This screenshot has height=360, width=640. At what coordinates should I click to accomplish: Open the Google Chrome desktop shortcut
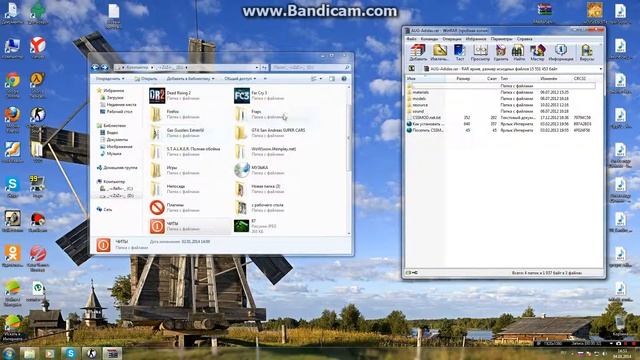point(12,85)
